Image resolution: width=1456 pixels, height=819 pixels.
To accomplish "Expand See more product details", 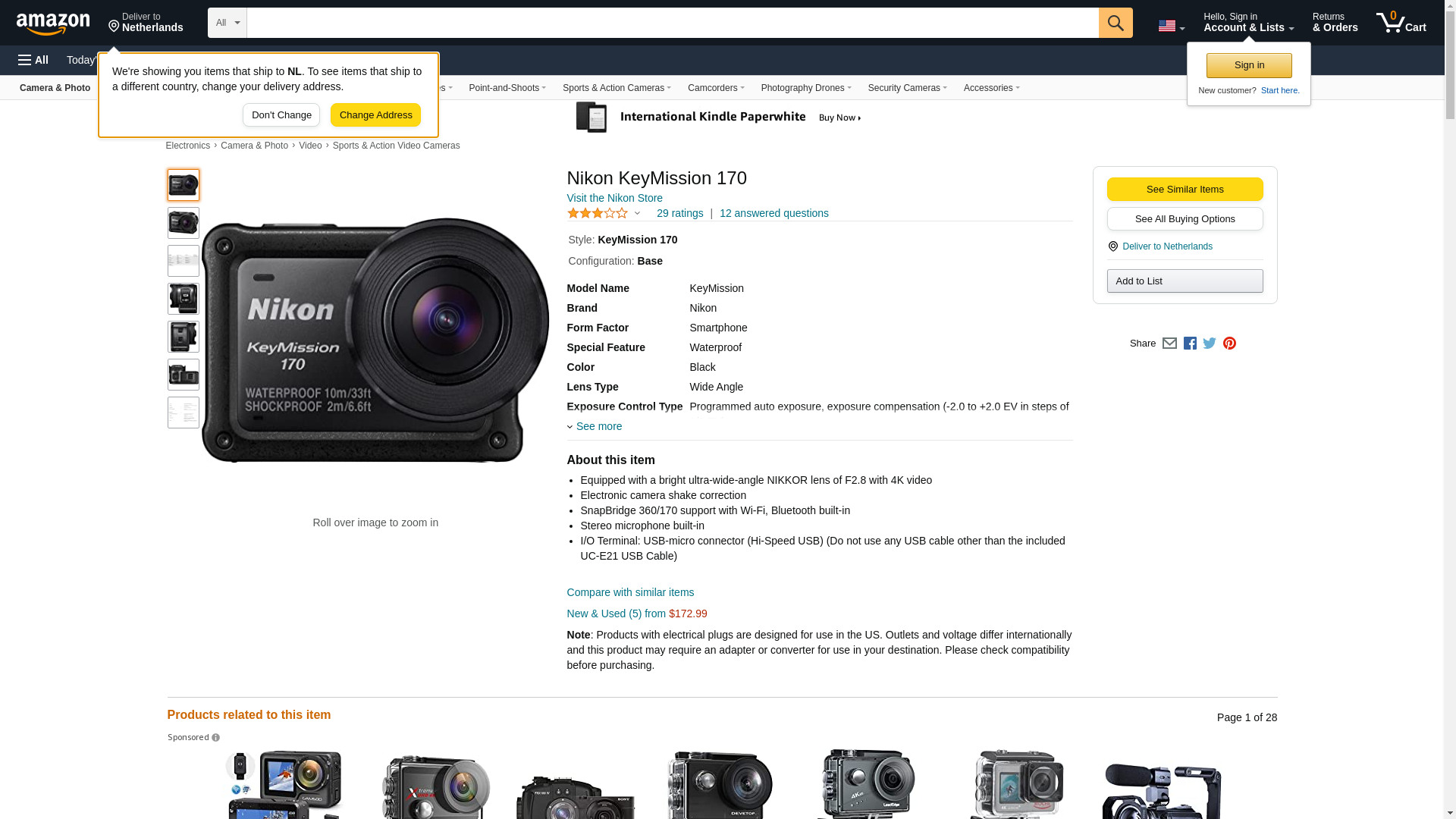I will 598,426.
